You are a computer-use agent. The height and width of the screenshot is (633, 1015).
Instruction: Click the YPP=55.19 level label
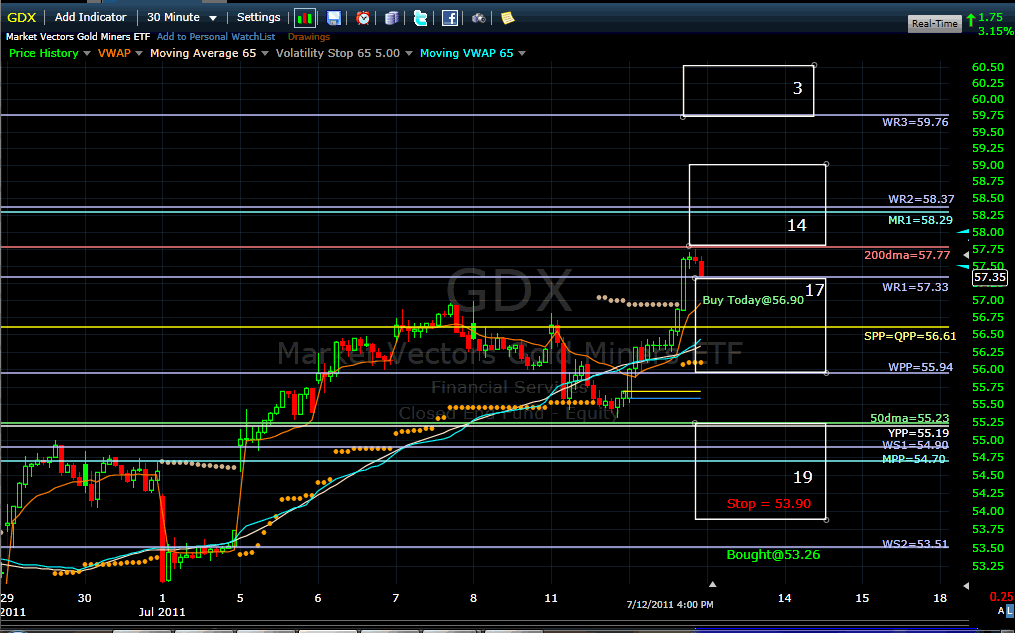tap(918, 433)
